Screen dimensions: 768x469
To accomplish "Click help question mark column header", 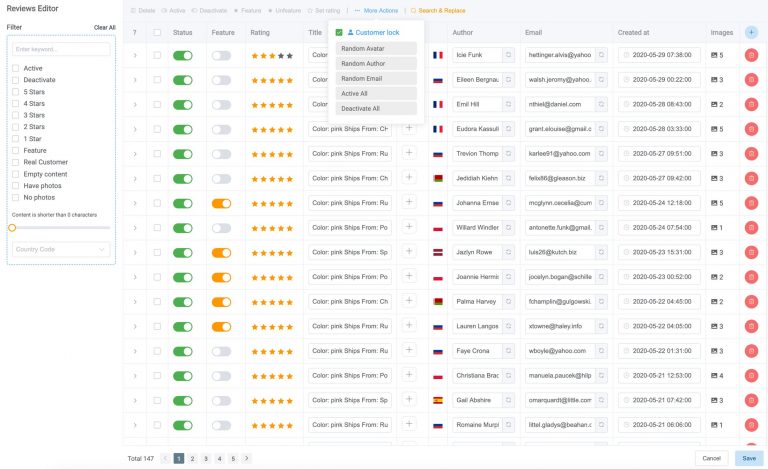I will [135, 33].
